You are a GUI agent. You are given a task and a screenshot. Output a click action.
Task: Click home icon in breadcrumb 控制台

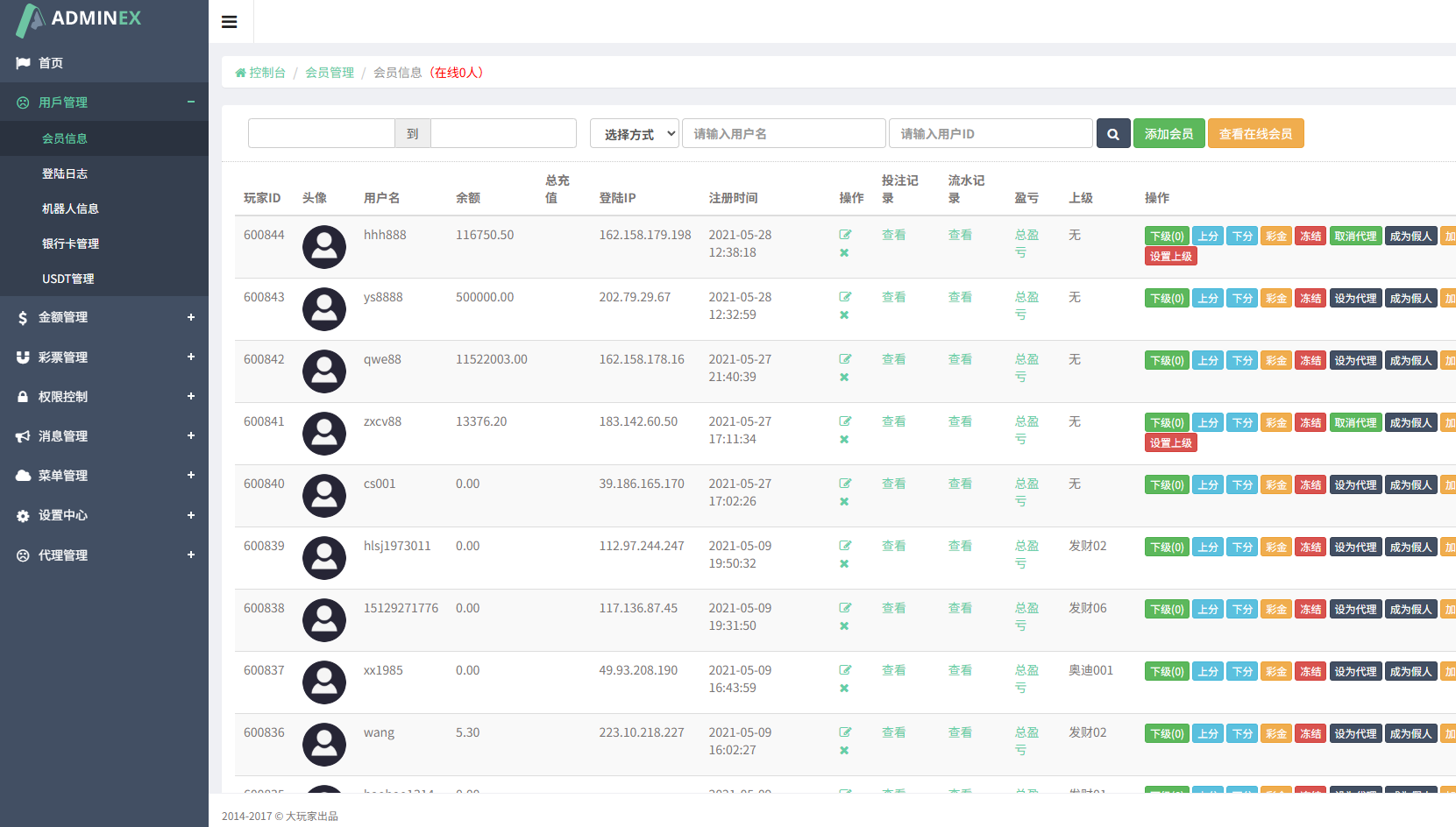click(240, 73)
